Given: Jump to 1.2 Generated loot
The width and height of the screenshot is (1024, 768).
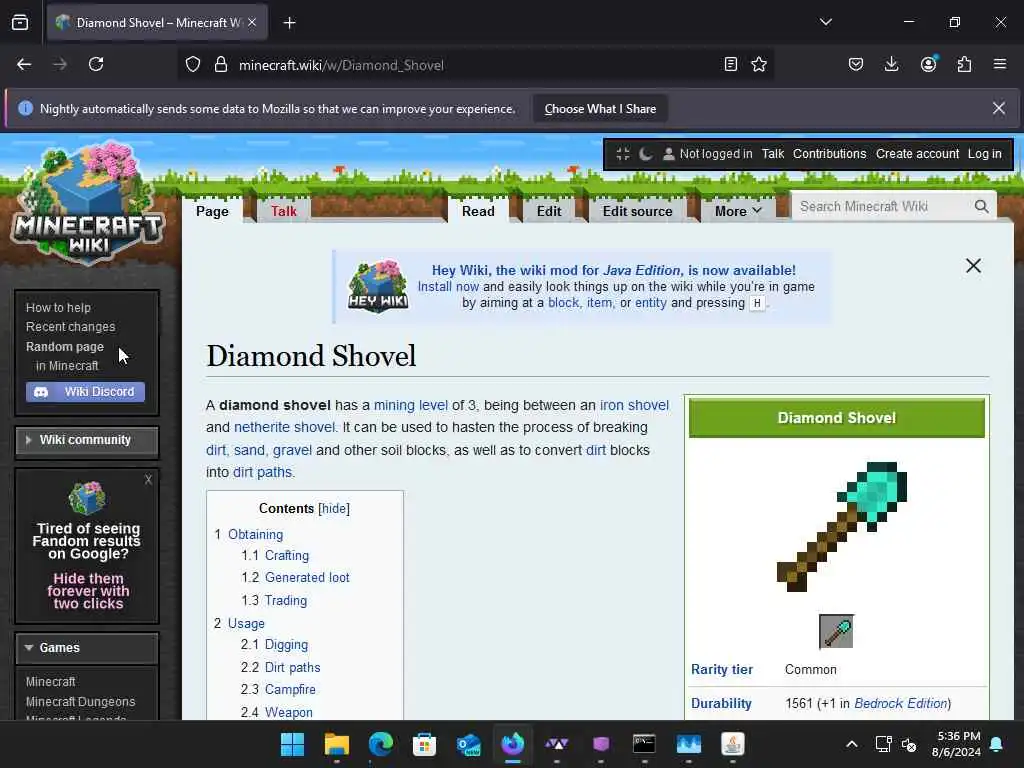Looking at the screenshot, I should pos(307,577).
